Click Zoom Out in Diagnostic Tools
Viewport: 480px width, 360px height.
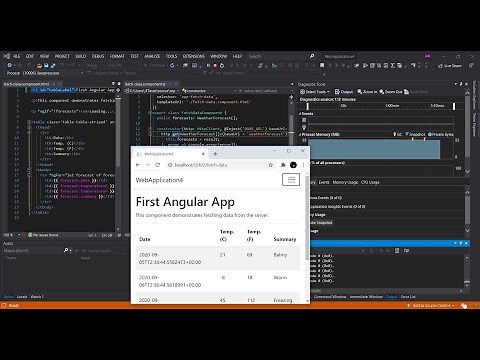(x=391, y=92)
